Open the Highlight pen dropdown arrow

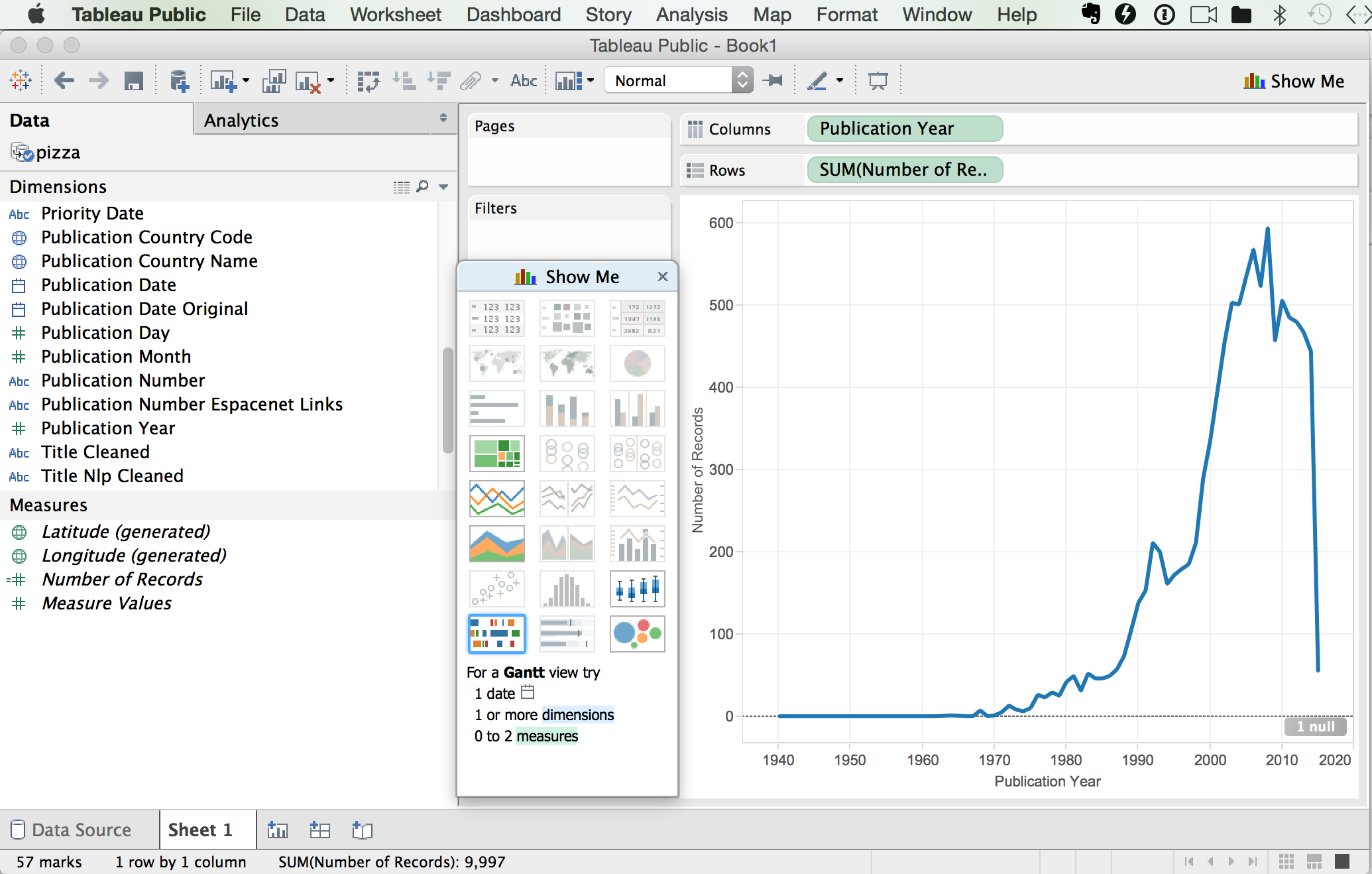click(x=840, y=81)
